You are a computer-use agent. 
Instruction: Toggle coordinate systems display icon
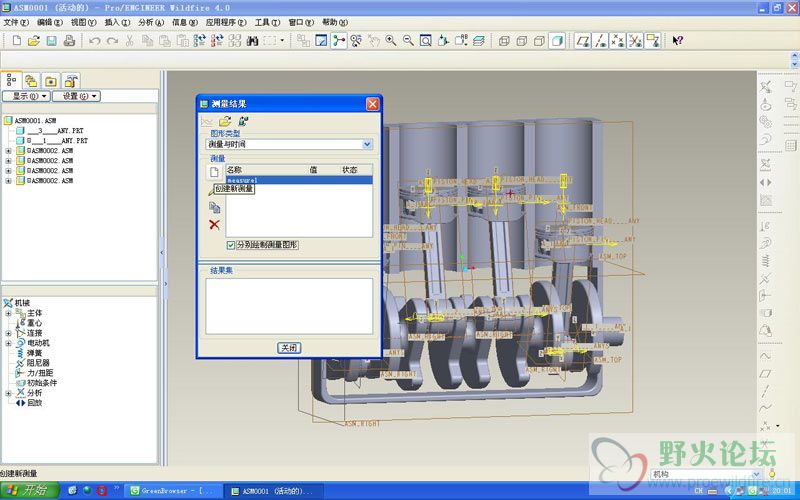click(x=635, y=40)
